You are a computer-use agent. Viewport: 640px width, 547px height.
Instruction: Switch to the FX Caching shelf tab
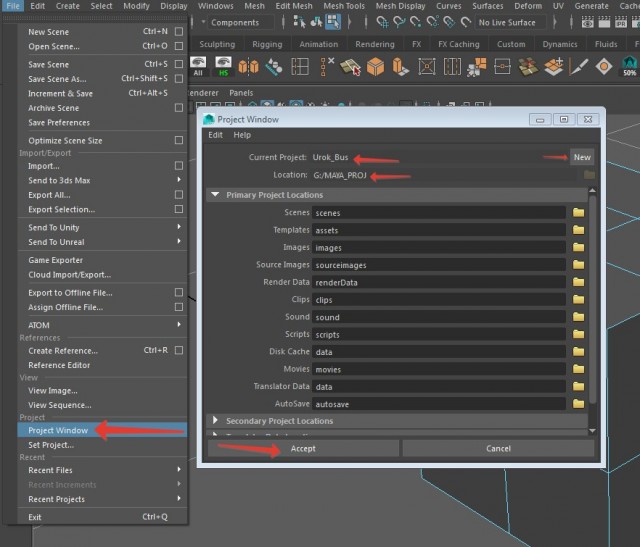pos(459,44)
